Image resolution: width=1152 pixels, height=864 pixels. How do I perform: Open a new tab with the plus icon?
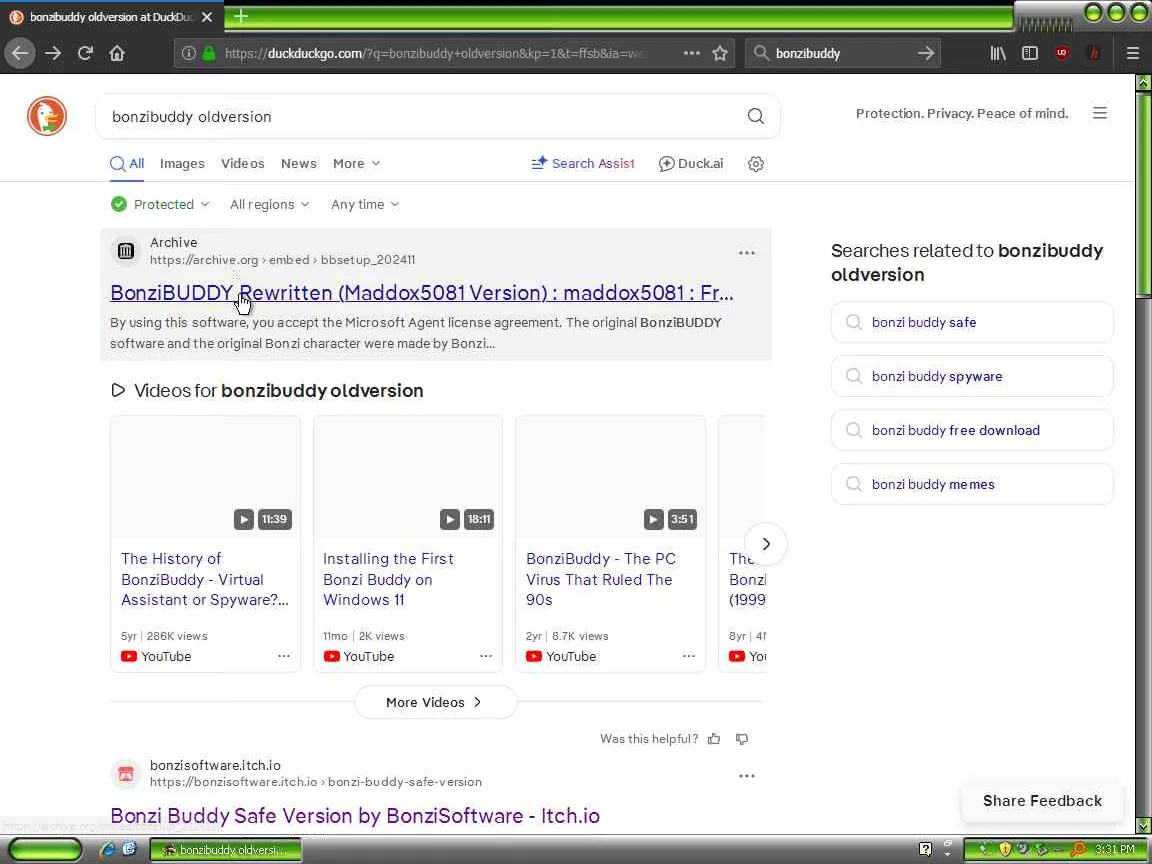pos(240,15)
